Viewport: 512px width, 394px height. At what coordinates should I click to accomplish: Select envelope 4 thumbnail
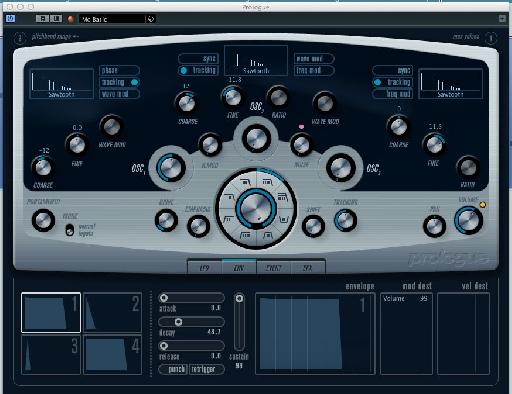(112, 354)
